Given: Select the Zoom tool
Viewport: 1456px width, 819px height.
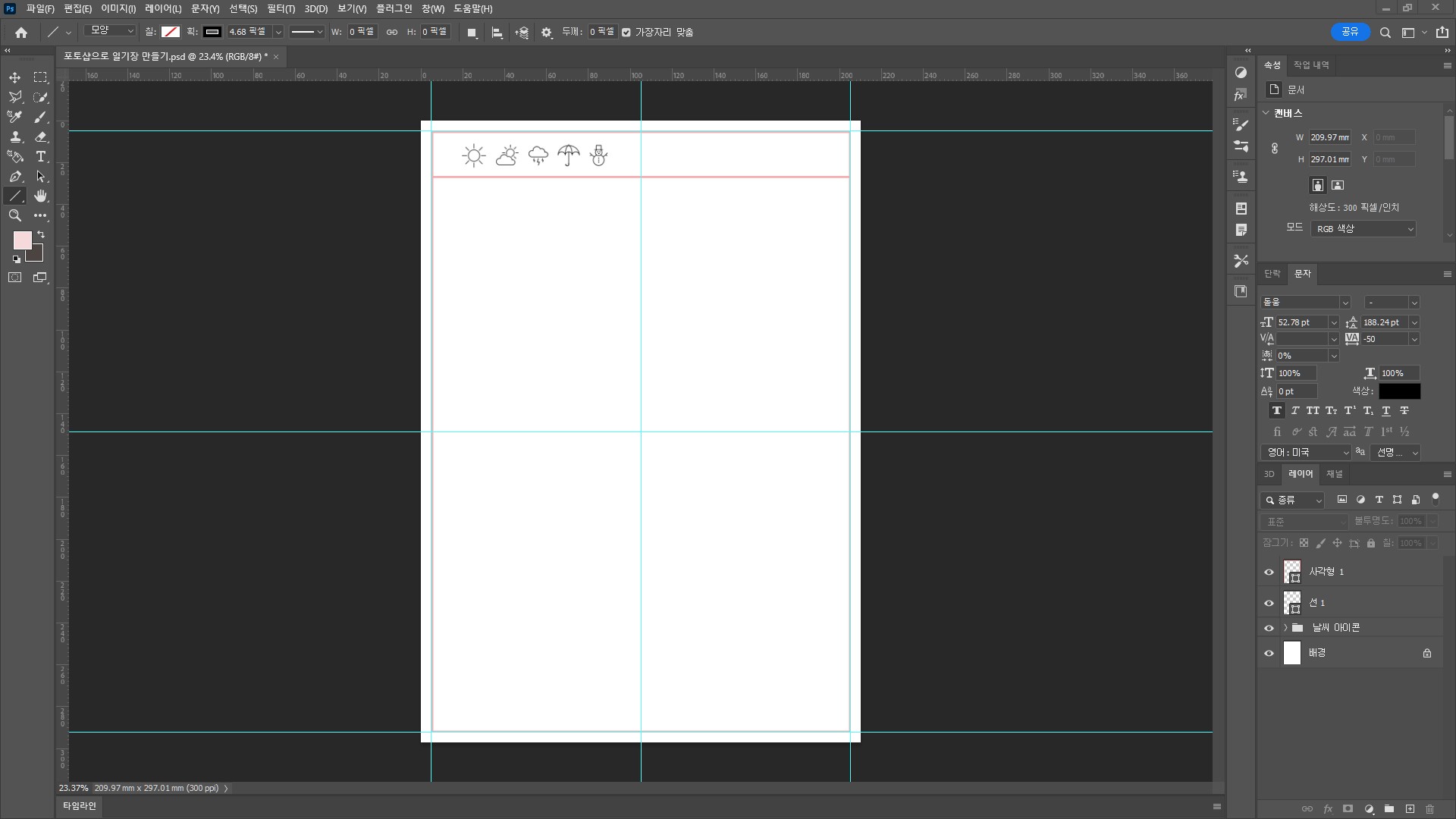Looking at the screenshot, I should tap(14, 215).
